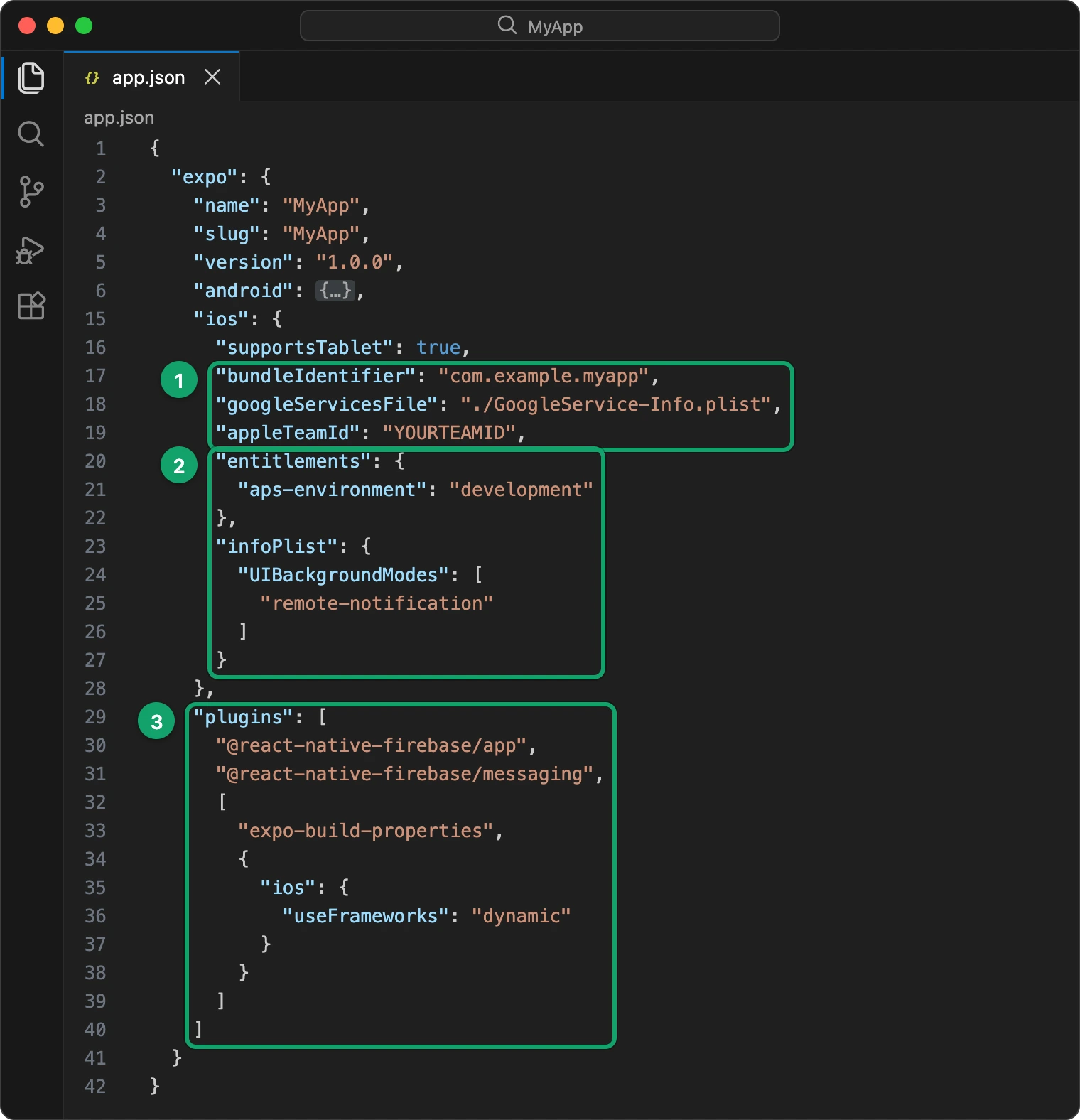The height and width of the screenshot is (1120, 1080).
Task: Click the "appleTeamId" key
Action: point(288,433)
